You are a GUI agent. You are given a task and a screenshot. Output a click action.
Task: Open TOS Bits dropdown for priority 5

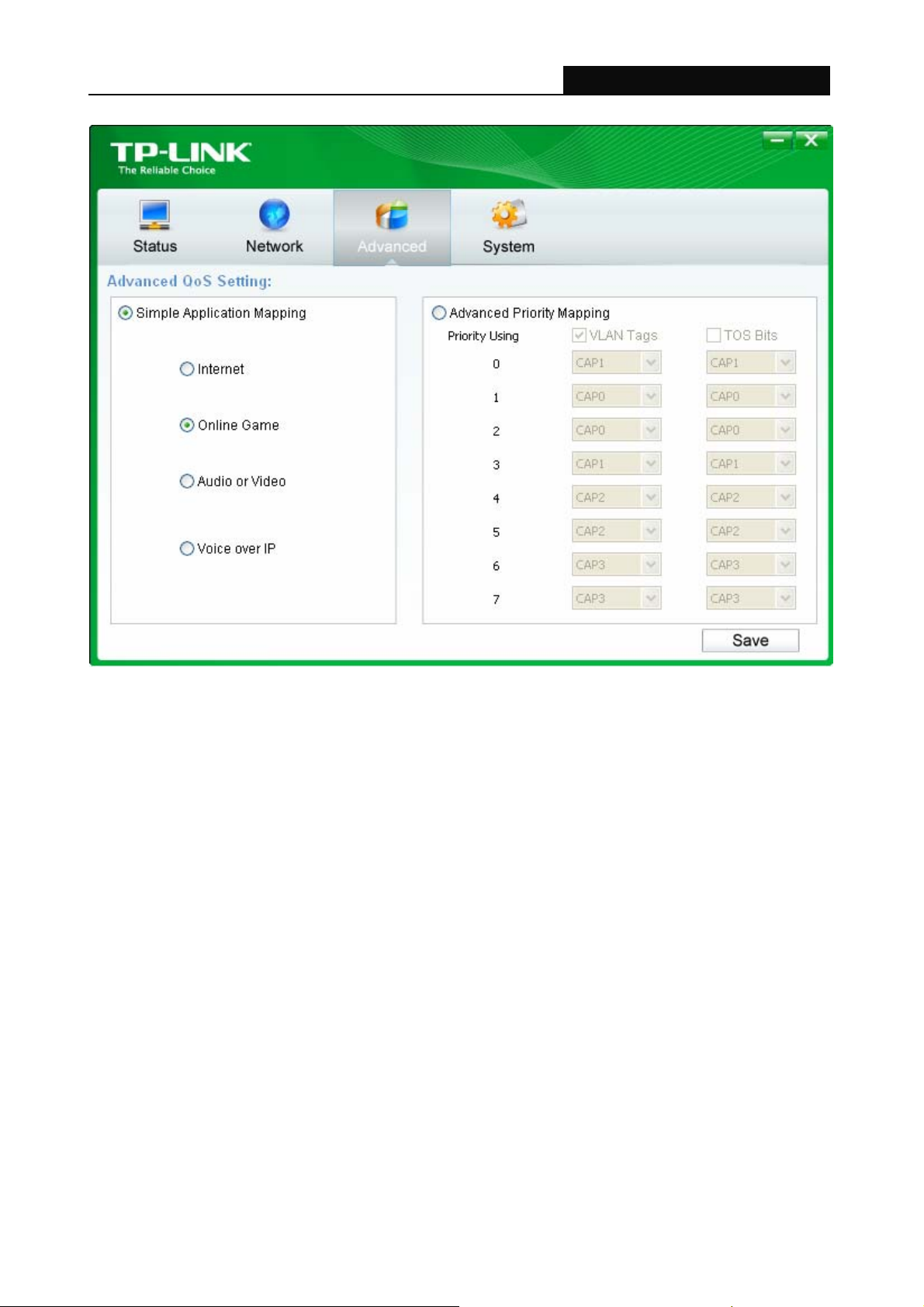pyautogui.click(x=751, y=531)
